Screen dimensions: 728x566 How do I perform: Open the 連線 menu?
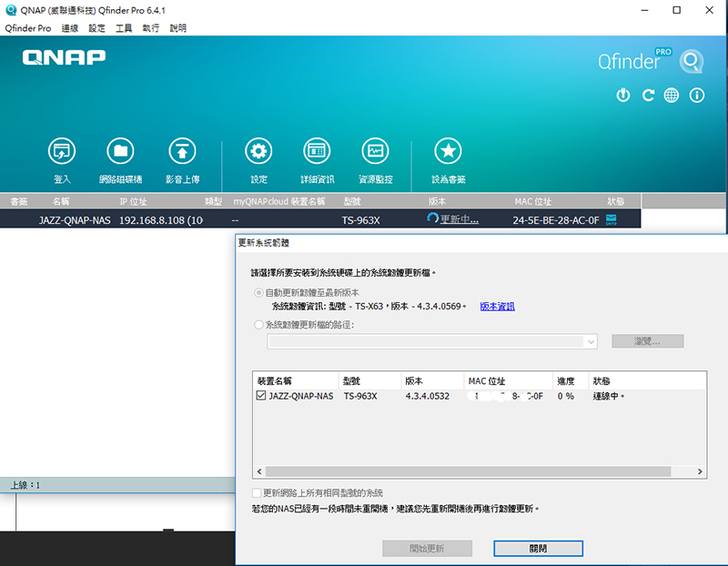coord(69,28)
